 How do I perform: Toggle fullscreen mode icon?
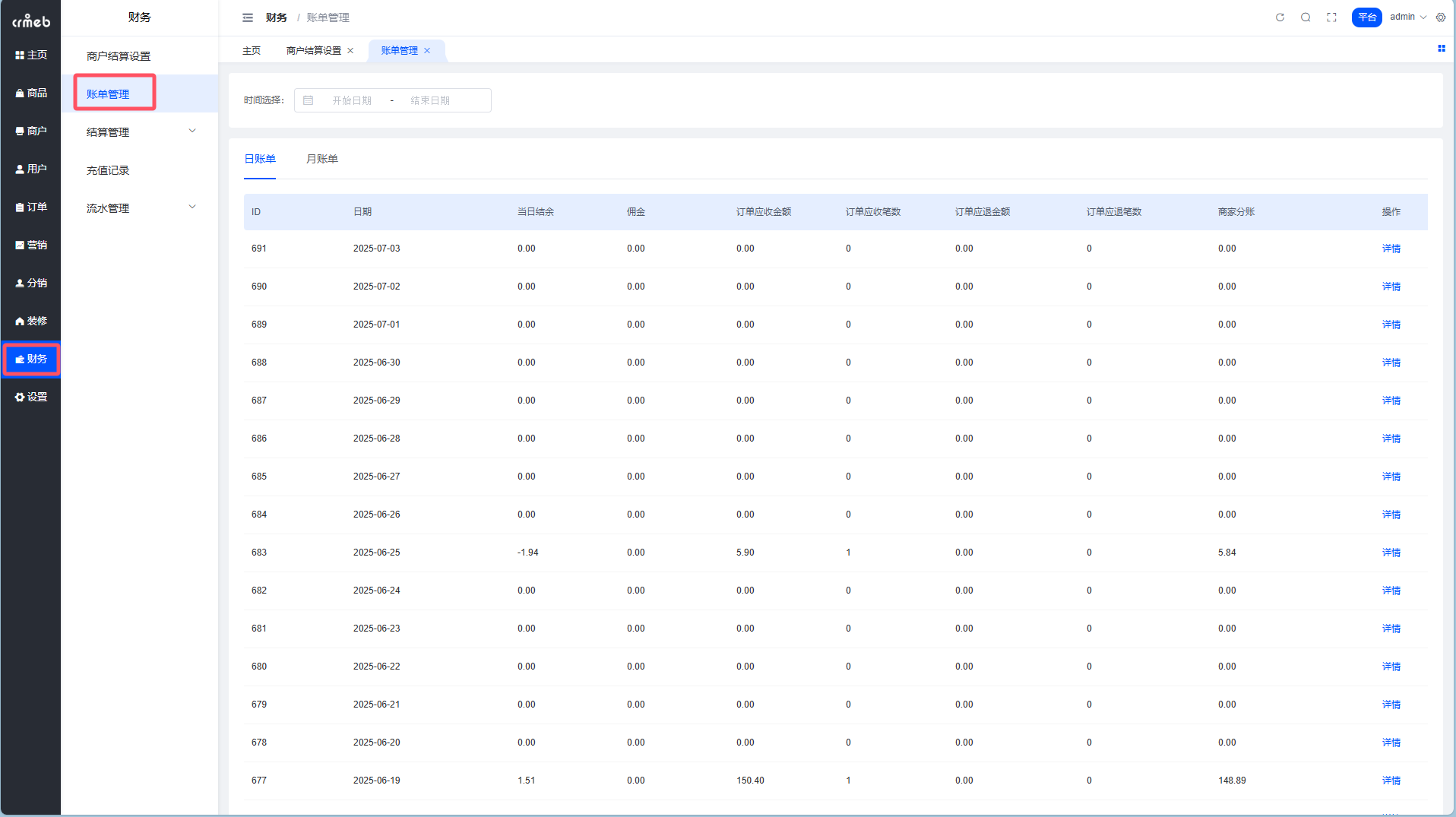pos(1331,17)
